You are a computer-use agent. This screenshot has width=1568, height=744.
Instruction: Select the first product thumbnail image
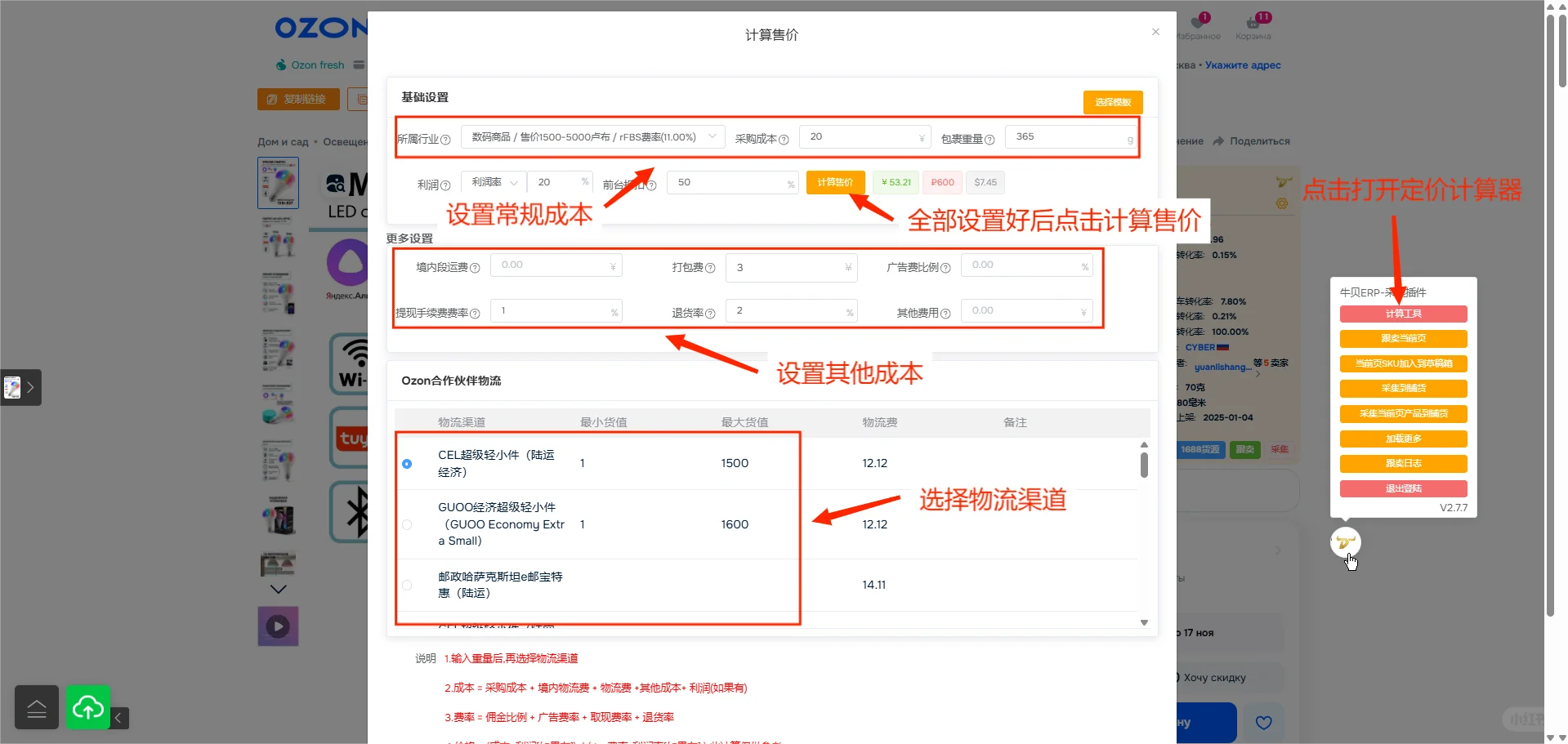tap(278, 182)
